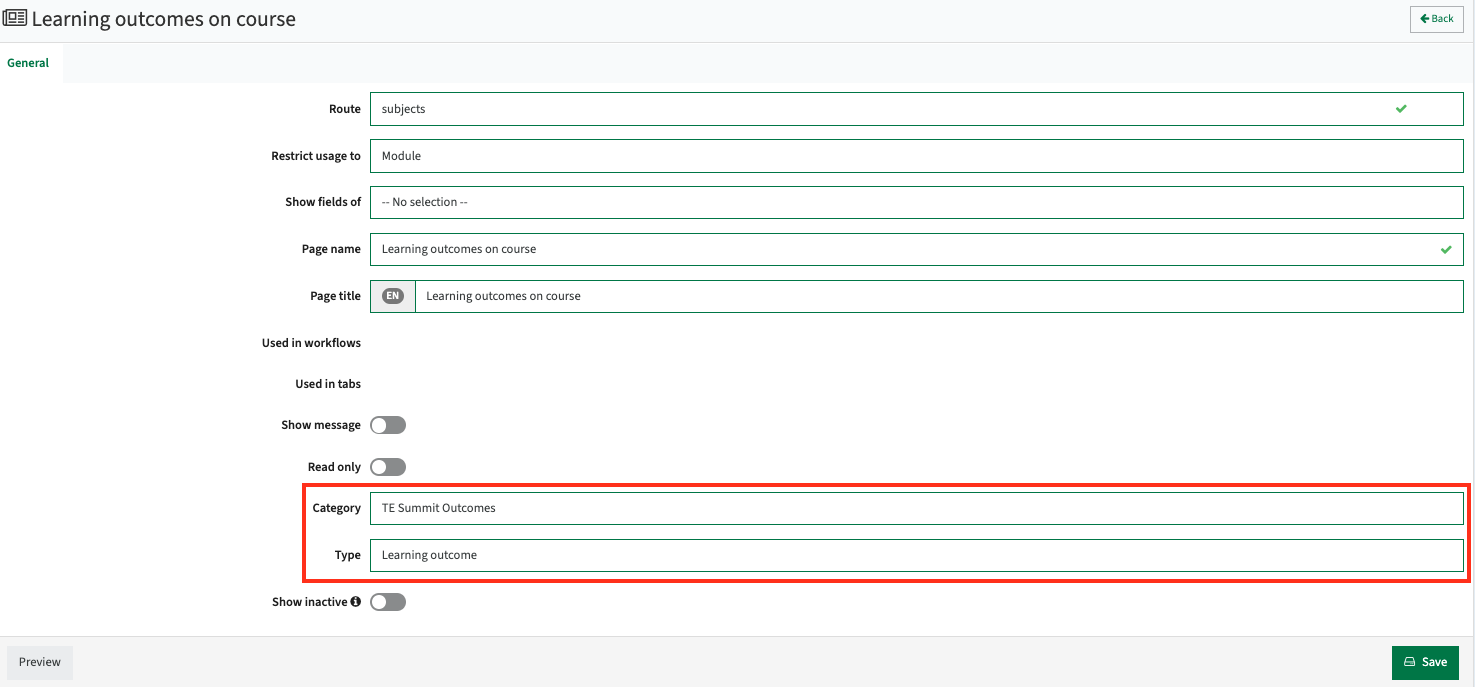Image resolution: width=1475 pixels, height=687 pixels.
Task: Turn on the Show inactive switch
Action: tap(388, 602)
